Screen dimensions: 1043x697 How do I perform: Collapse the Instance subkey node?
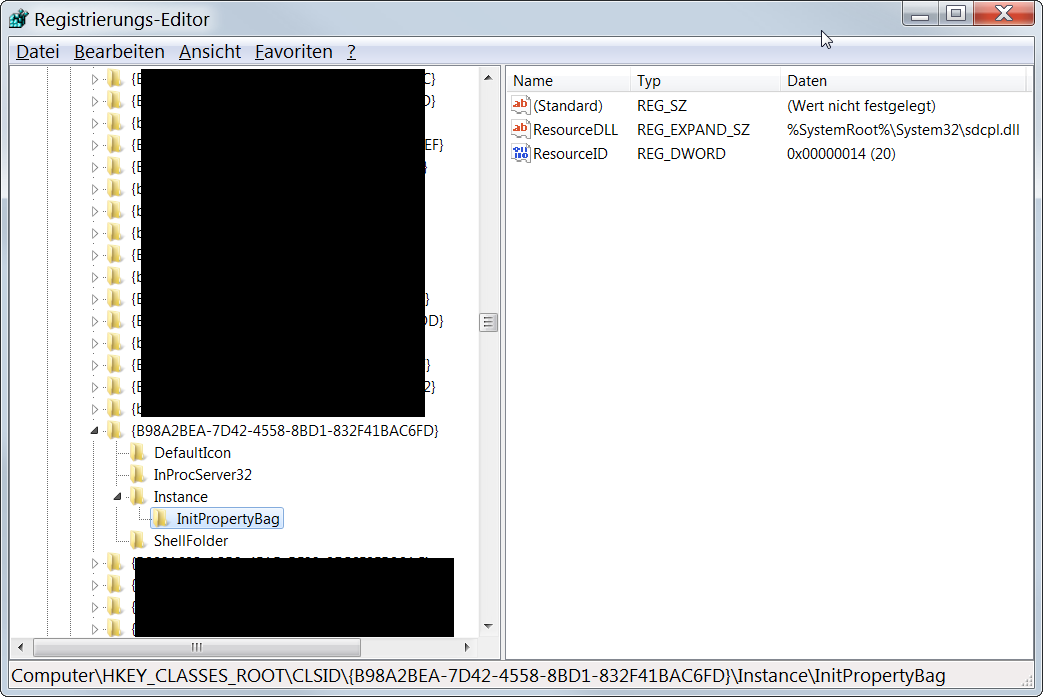117,497
